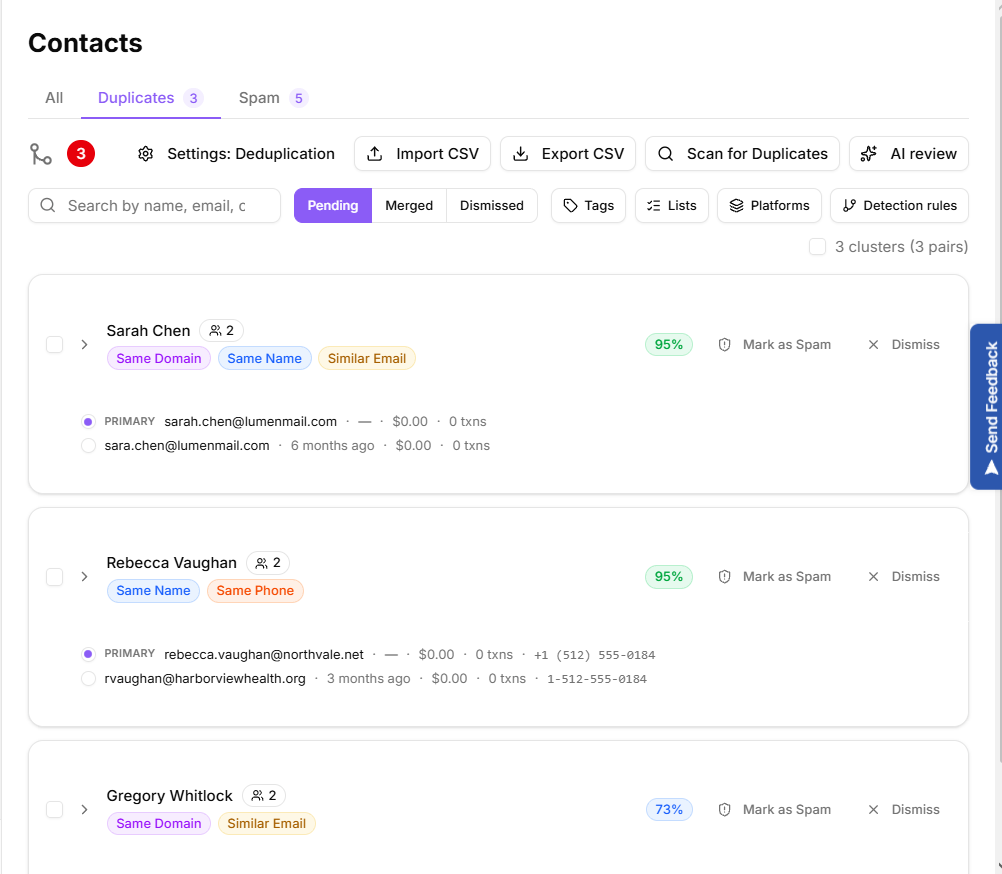Click the shield icon on Rebecca Vaughan row

tap(725, 577)
